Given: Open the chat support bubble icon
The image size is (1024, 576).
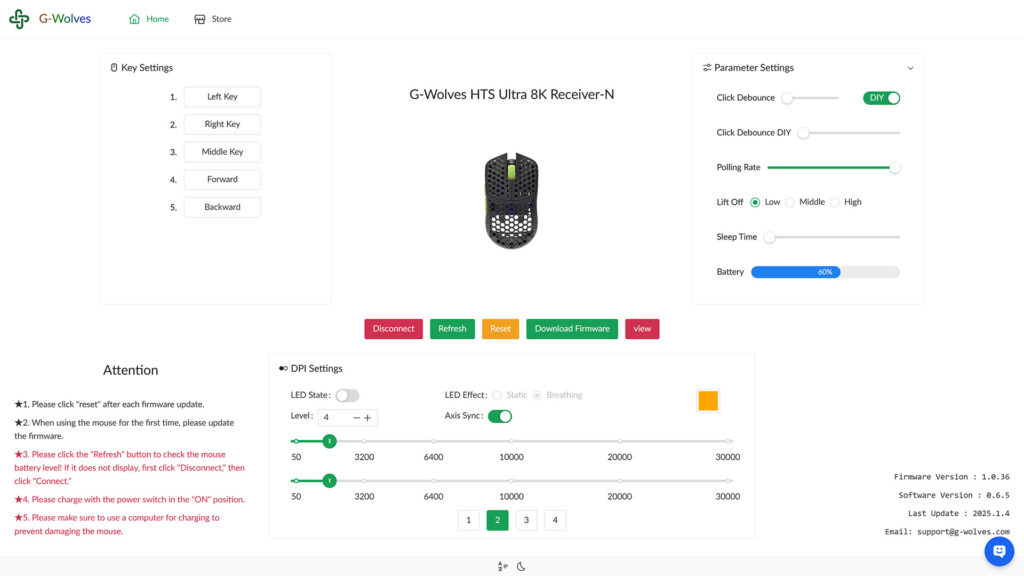Looking at the screenshot, I should [999, 551].
